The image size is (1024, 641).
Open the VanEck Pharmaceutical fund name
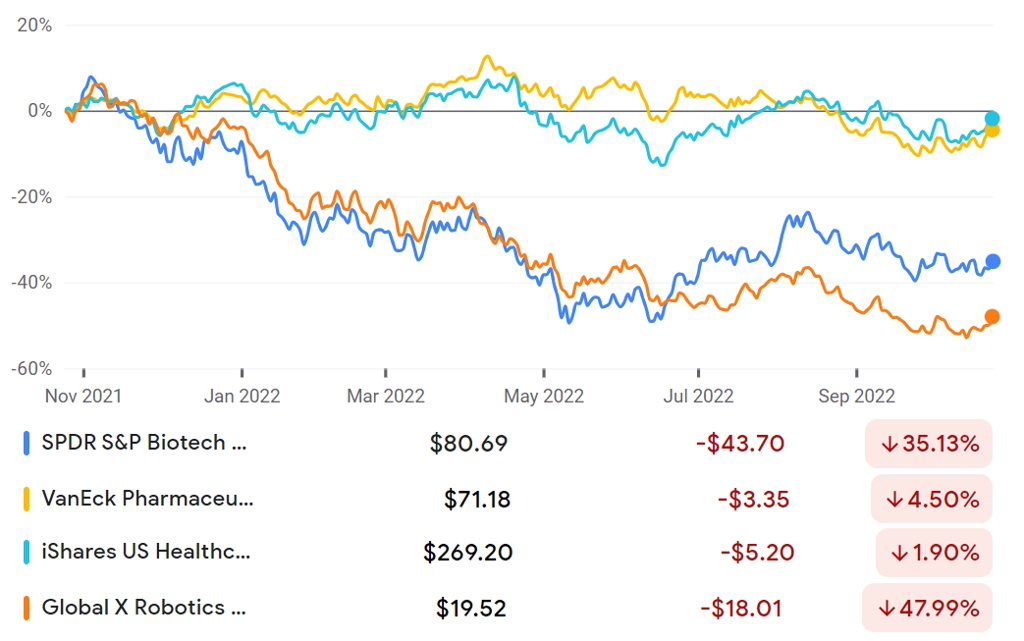(x=148, y=498)
